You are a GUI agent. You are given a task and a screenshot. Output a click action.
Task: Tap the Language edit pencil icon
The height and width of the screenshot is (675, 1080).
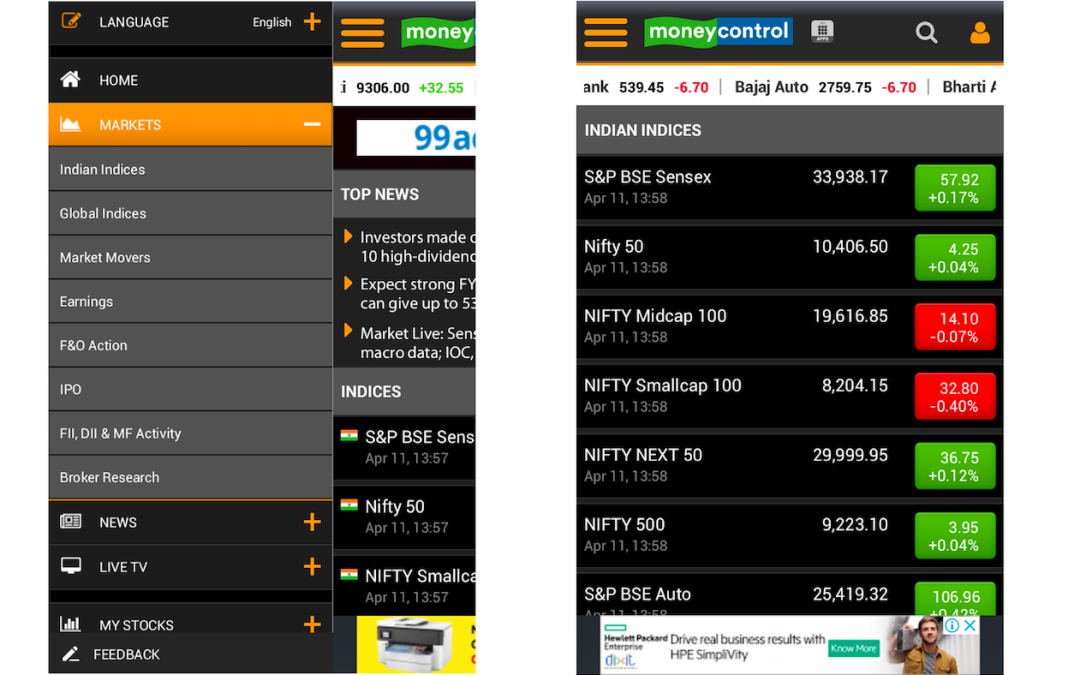71,21
